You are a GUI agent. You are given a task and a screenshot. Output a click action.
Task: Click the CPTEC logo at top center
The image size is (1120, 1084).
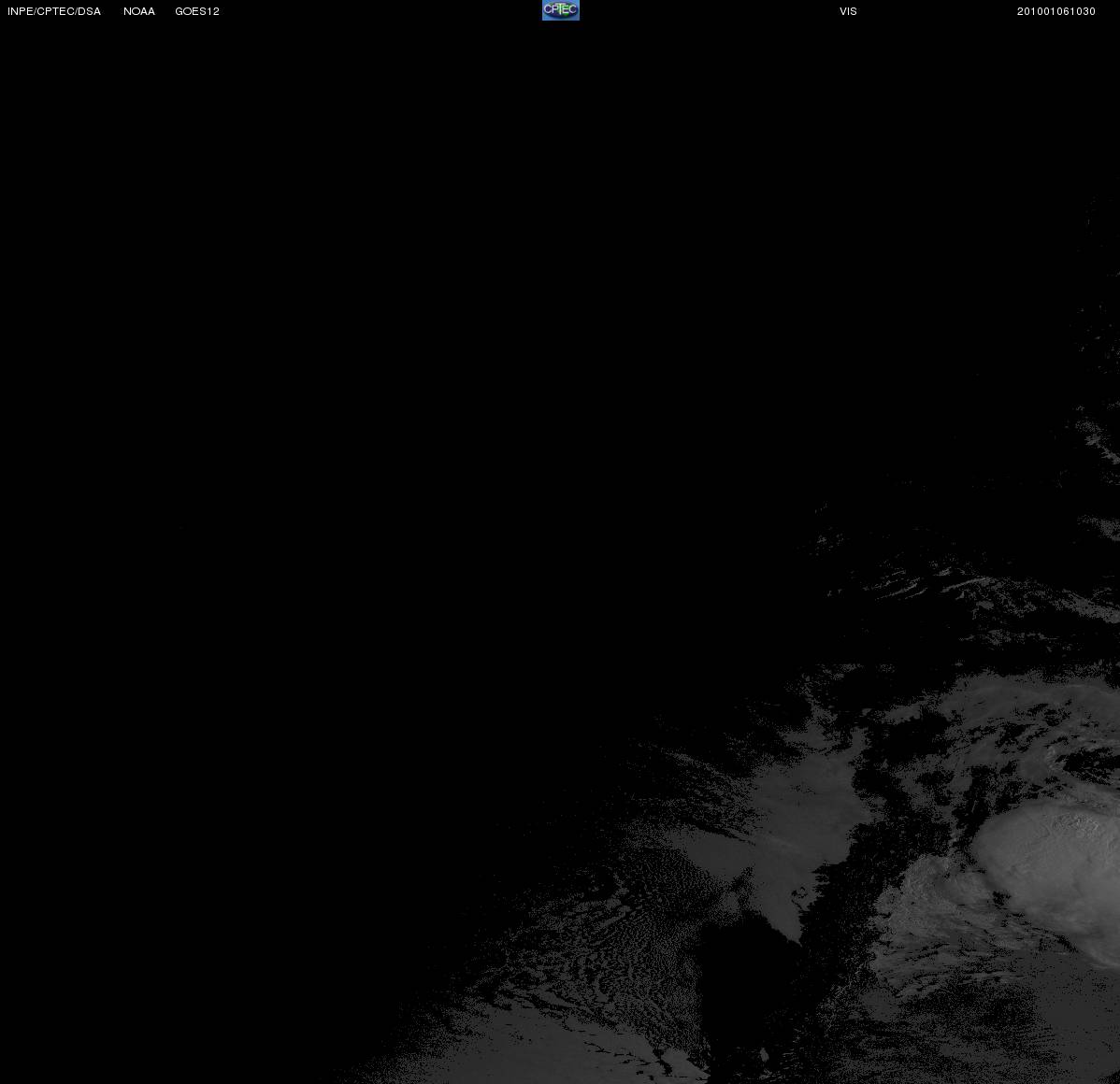(561, 10)
